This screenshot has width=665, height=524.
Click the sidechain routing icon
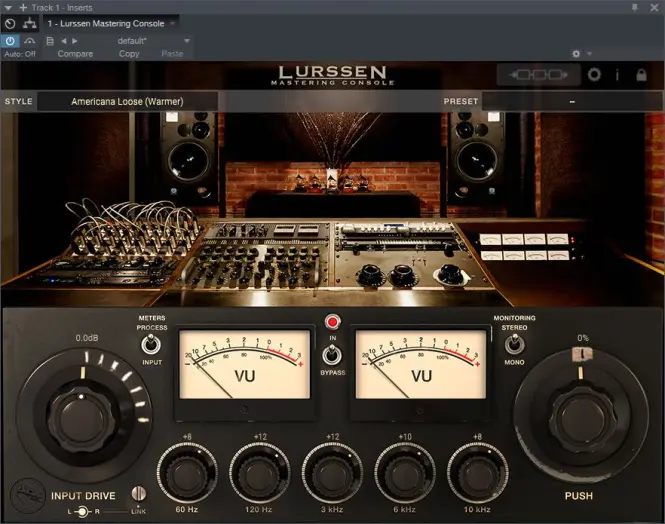click(29, 23)
